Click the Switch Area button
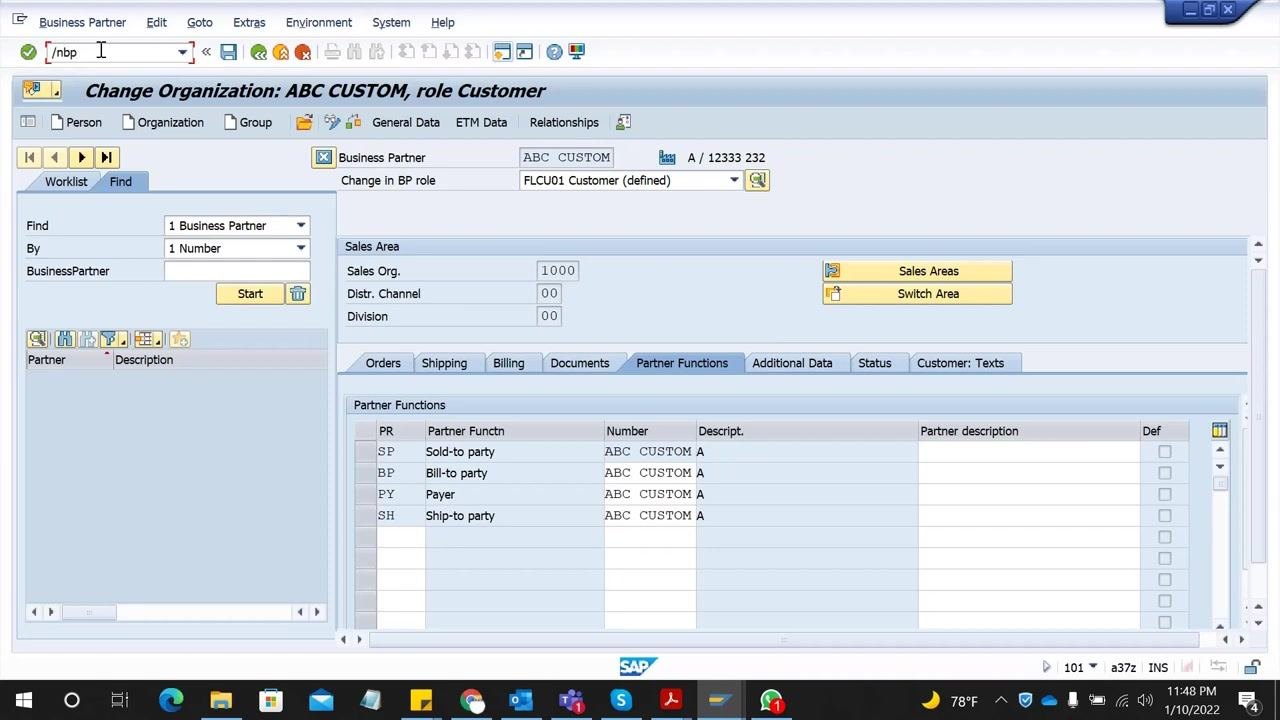This screenshot has height=720, width=1280. tap(917, 294)
